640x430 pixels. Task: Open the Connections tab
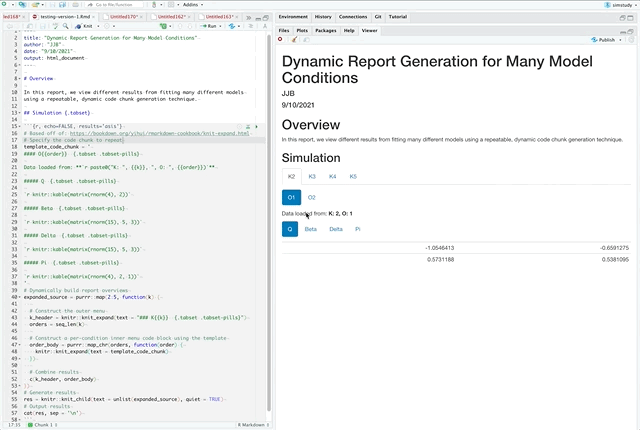pyautogui.click(x=353, y=17)
